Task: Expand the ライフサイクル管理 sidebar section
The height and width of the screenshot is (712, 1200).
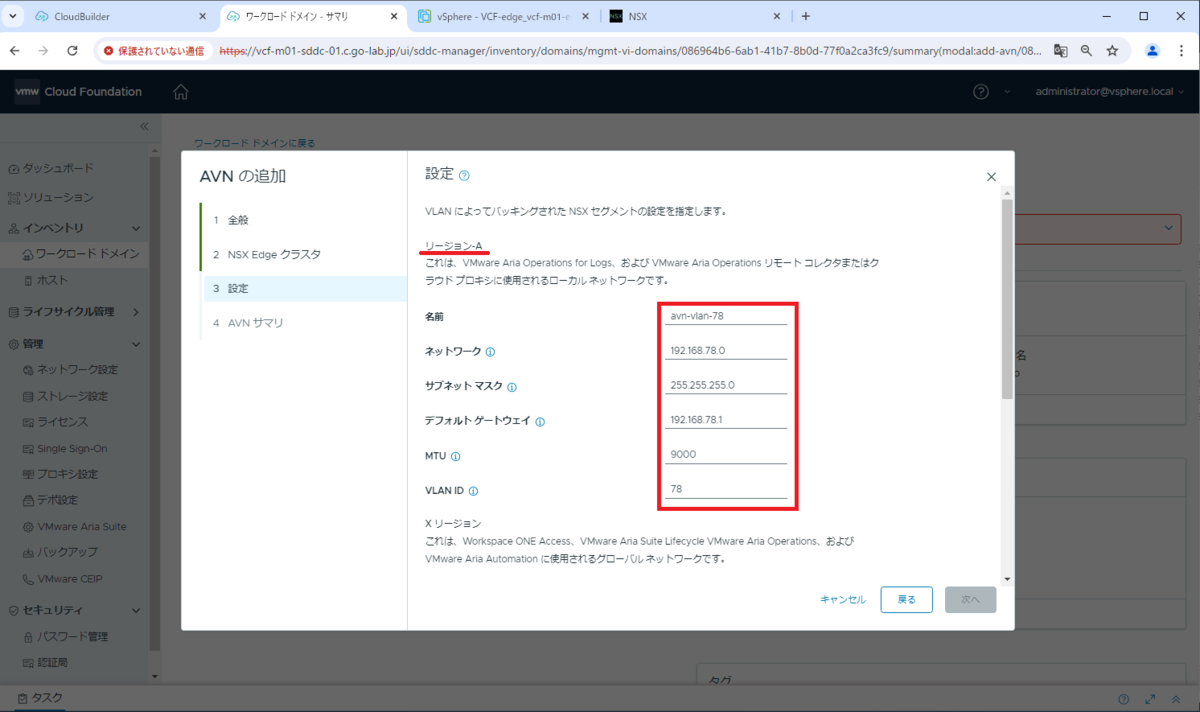Action: click(136, 312)
